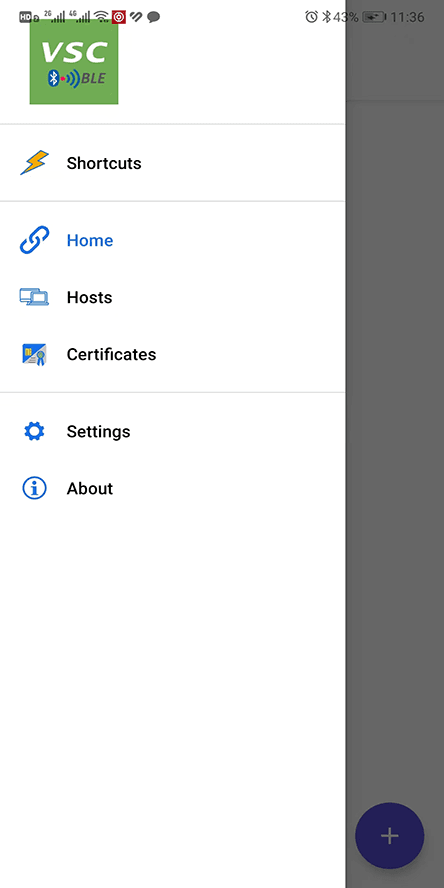Select the chain link Home icon
The image size is (444, 888).
pyautogui.click(x=35, y=240)
